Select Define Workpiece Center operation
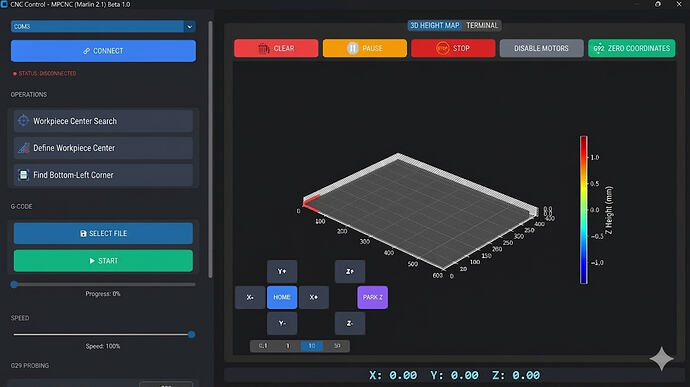Image resolution: width=690 pixels, height=387 pixels. (103, 148)
